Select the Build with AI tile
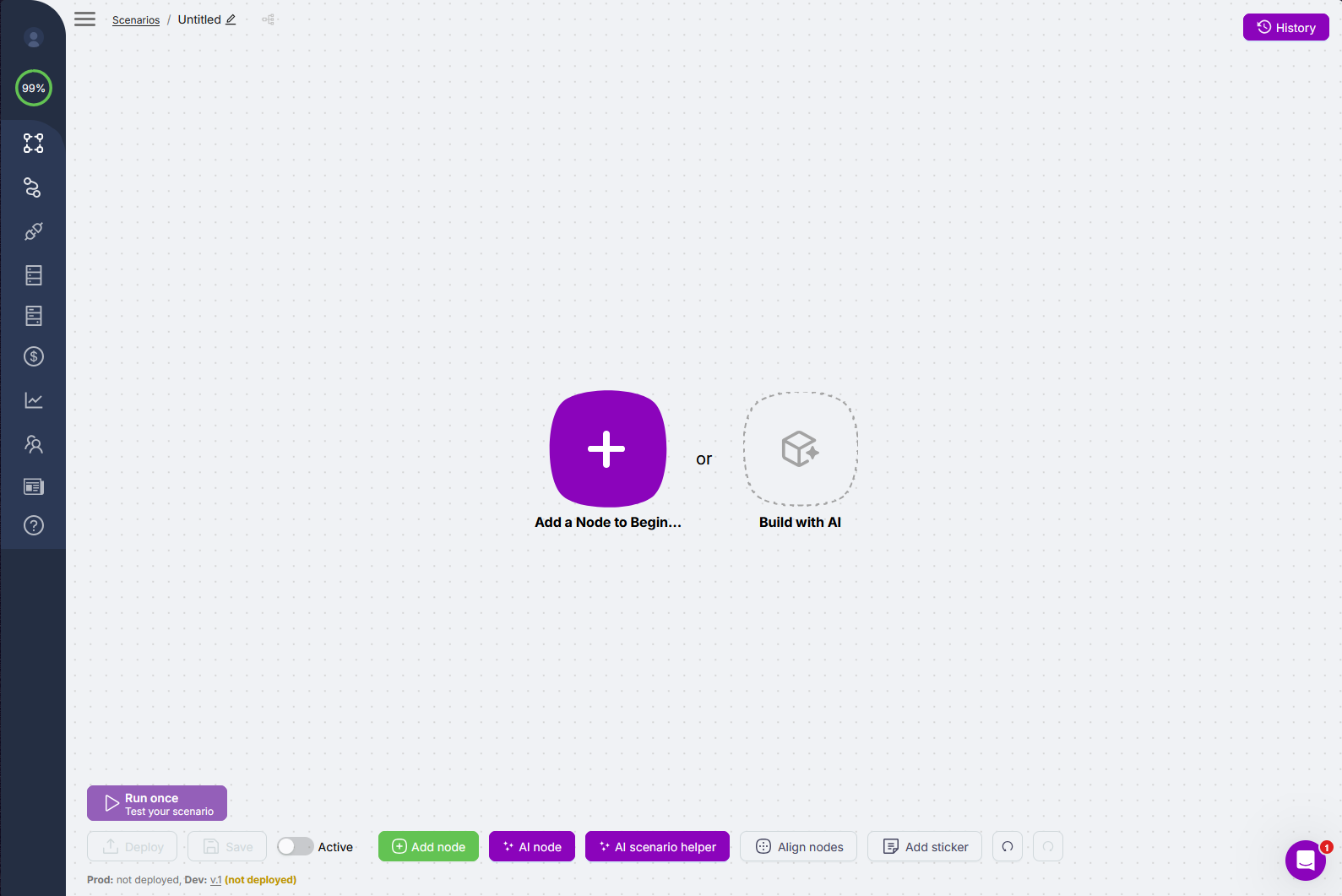 point(800,448)
